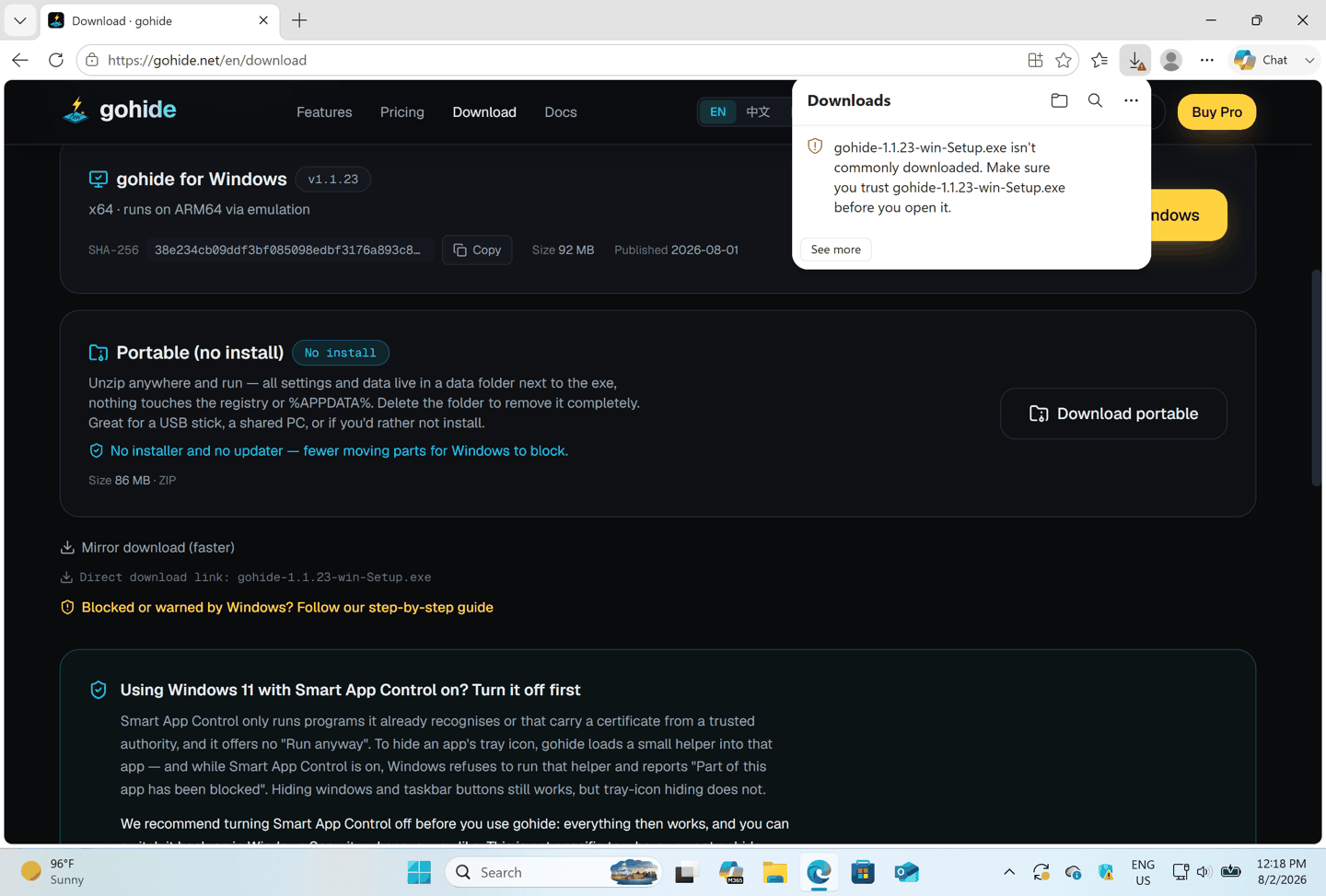
Task: Open the Features nav item
Action: click(x=324, y=112)
